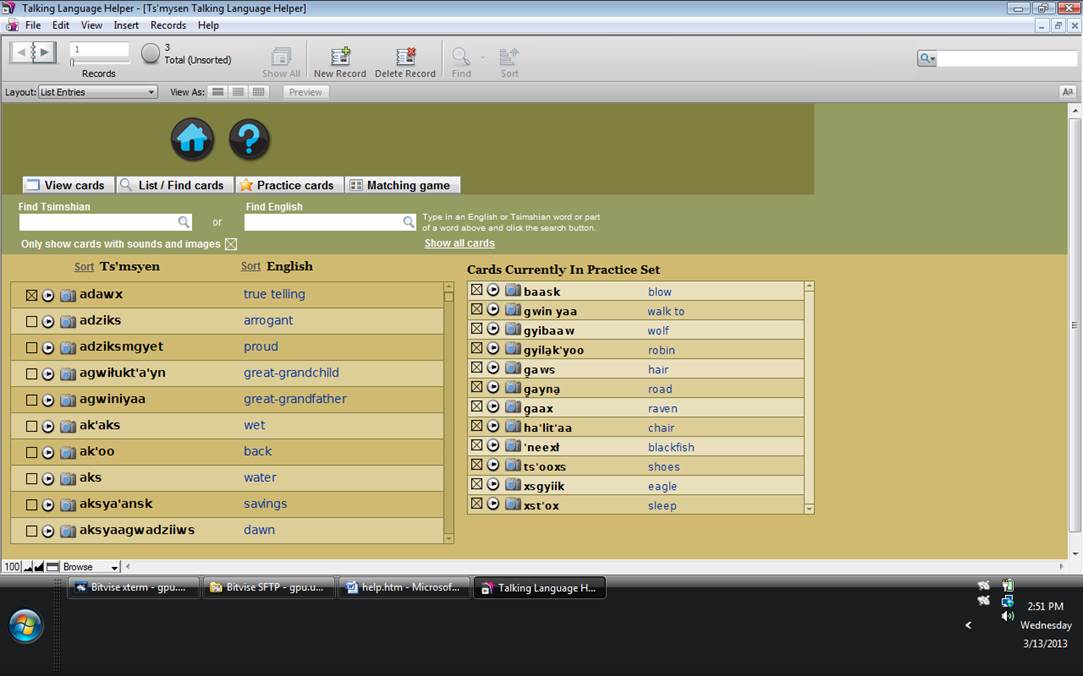Screen dimensions: 1083x676
Task: Sort by English column
Action: (x=251, y=267)
